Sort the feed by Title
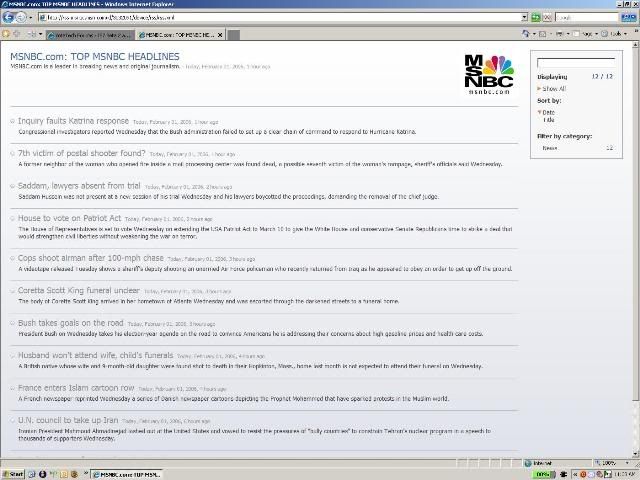The width and height of the screenshot is (640, 480). tap(548, 120)
